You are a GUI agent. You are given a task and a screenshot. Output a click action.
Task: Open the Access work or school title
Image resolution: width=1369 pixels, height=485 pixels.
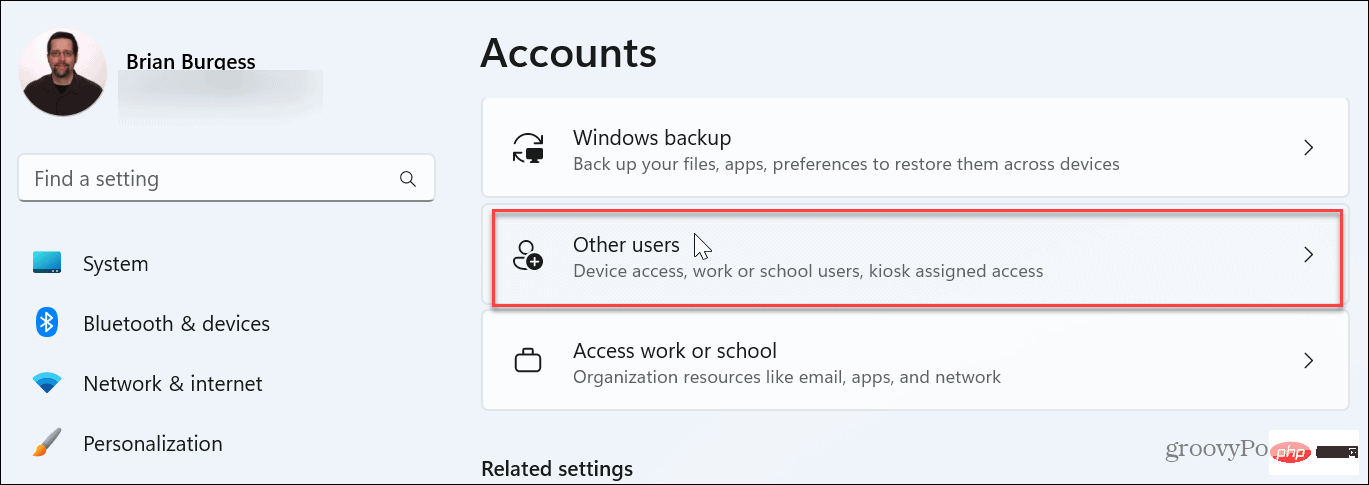click(x=675, y=351)
